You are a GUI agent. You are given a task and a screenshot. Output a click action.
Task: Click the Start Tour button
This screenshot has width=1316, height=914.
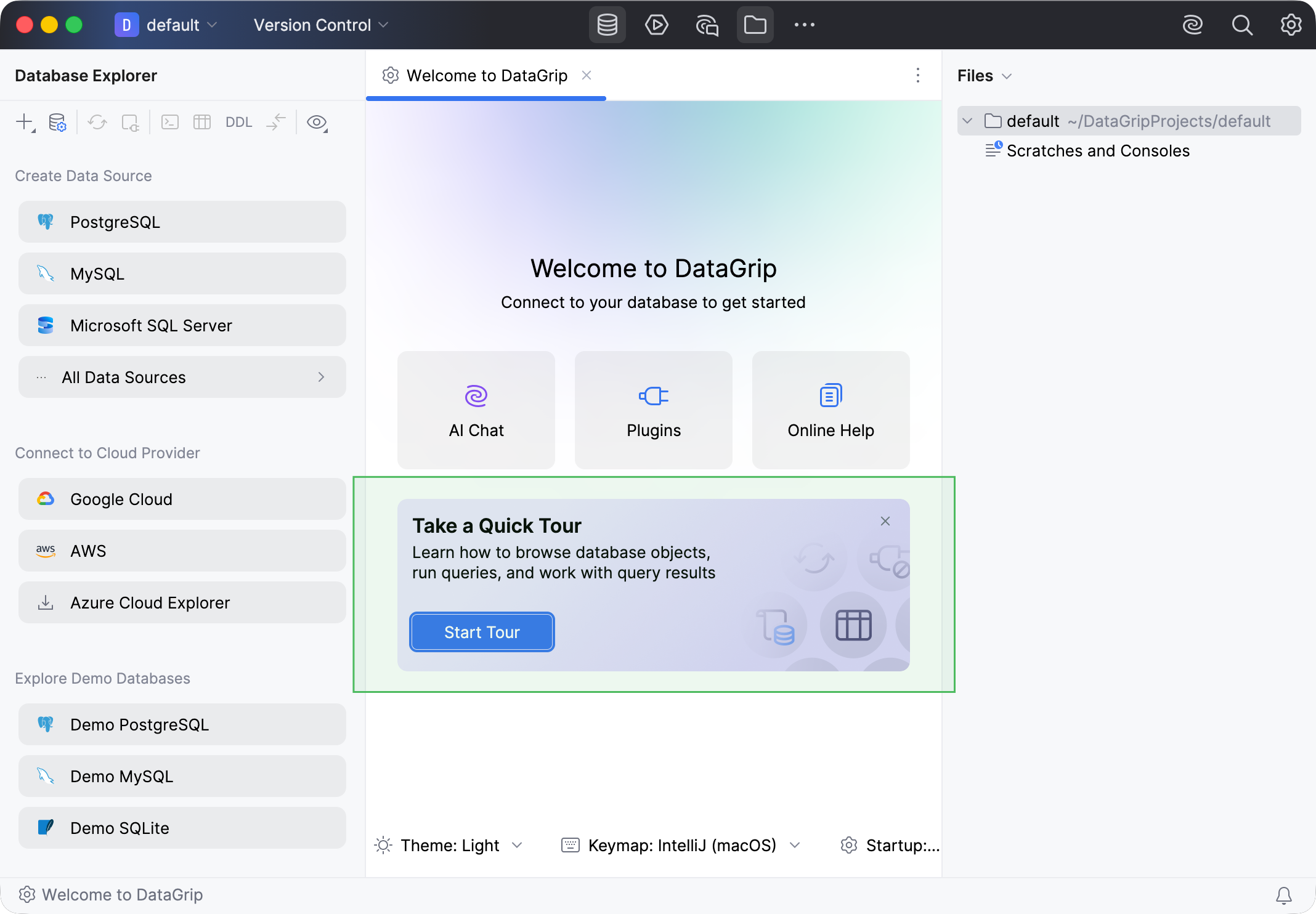tap(482, 632)
